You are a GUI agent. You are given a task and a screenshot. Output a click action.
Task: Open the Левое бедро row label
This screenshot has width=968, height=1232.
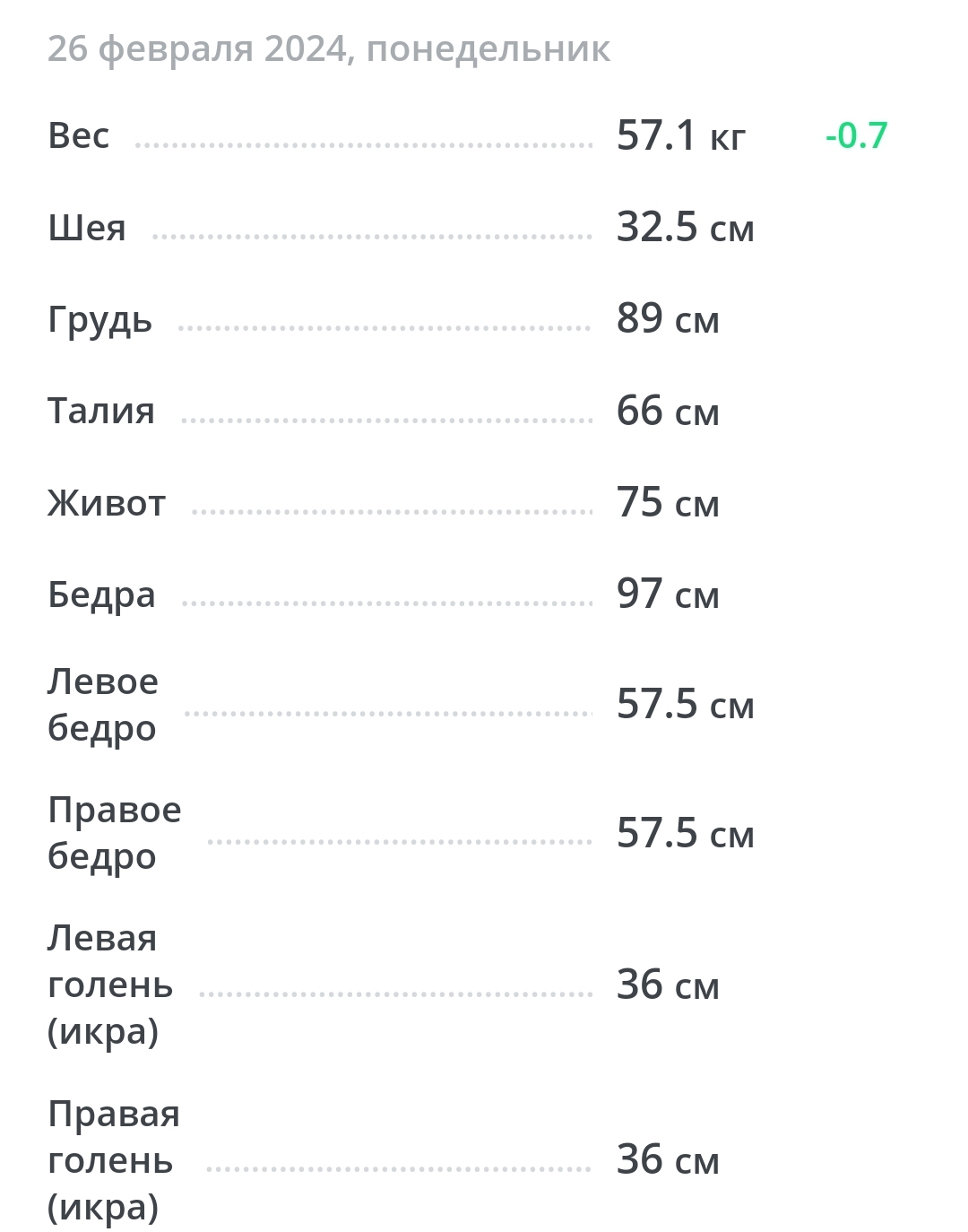pos(103,705)
